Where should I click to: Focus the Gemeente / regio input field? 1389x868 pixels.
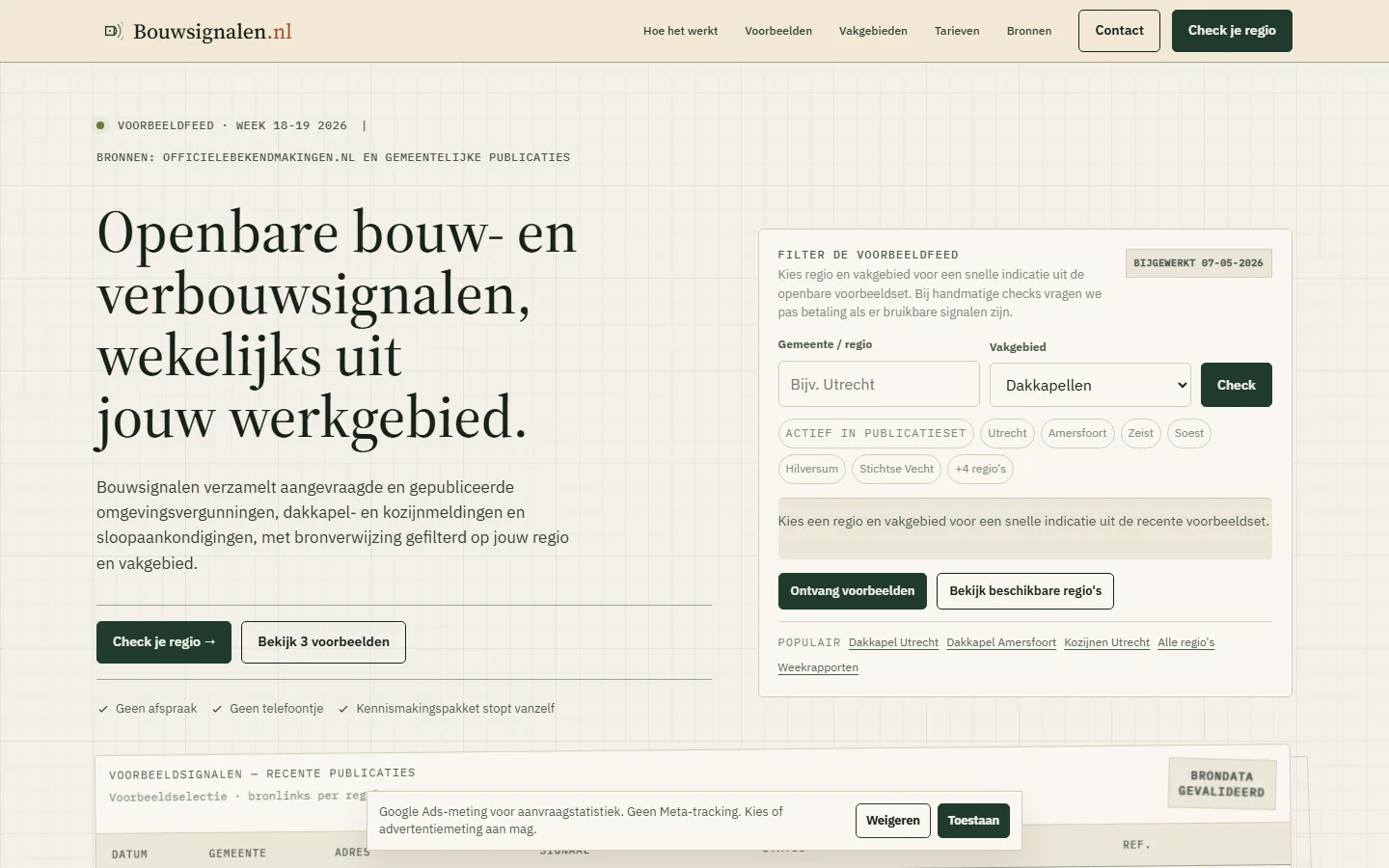pyautogui.click(x=879, y=384)
